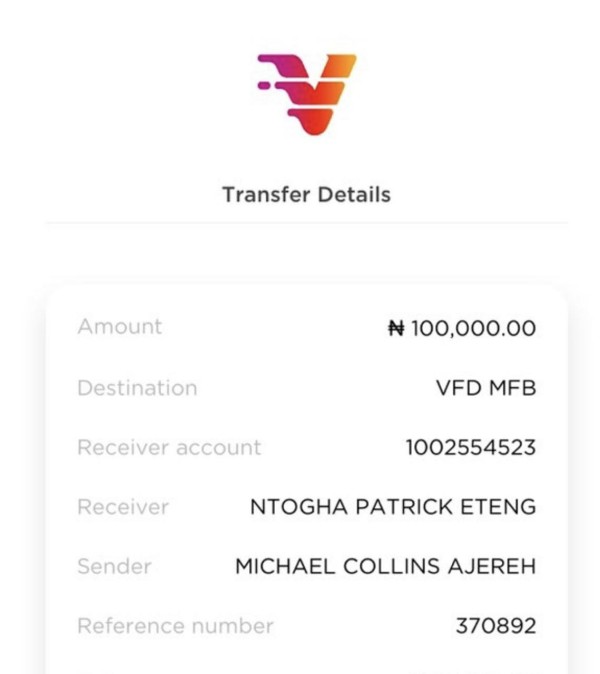Click the word Details in the heading

(x=353, y=195)
